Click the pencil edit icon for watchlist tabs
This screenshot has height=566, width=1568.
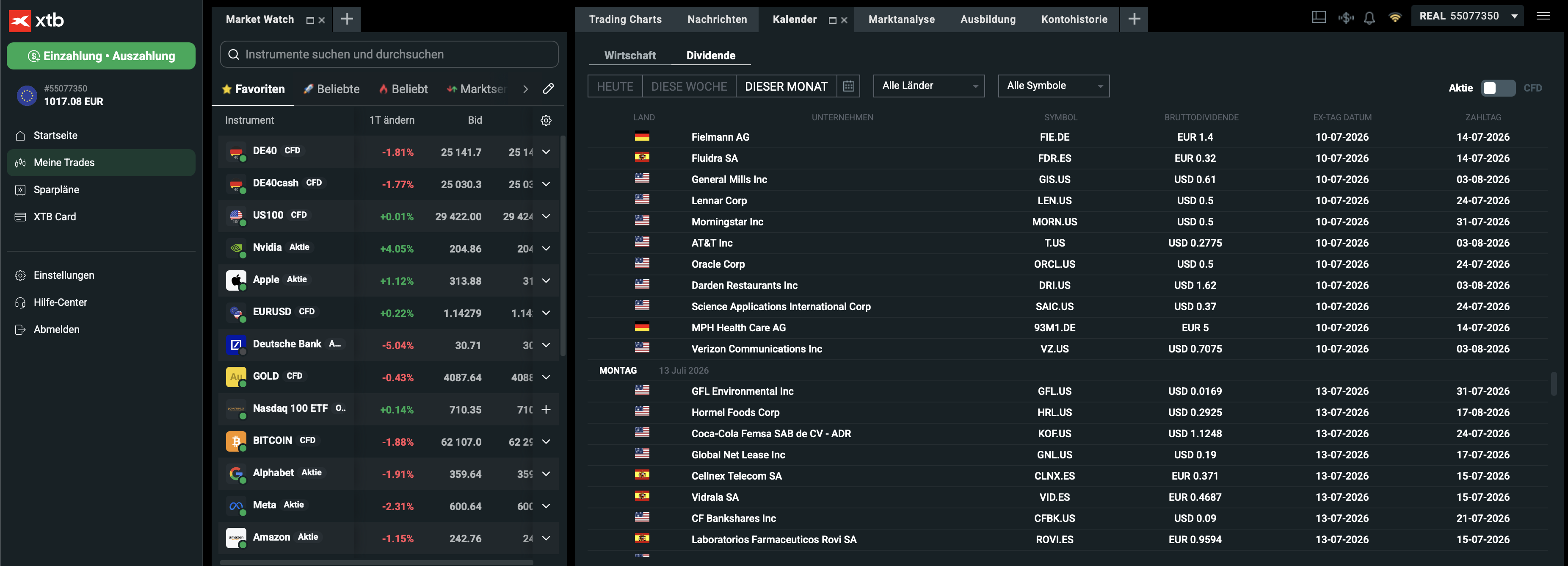click(x=549, y=89)
